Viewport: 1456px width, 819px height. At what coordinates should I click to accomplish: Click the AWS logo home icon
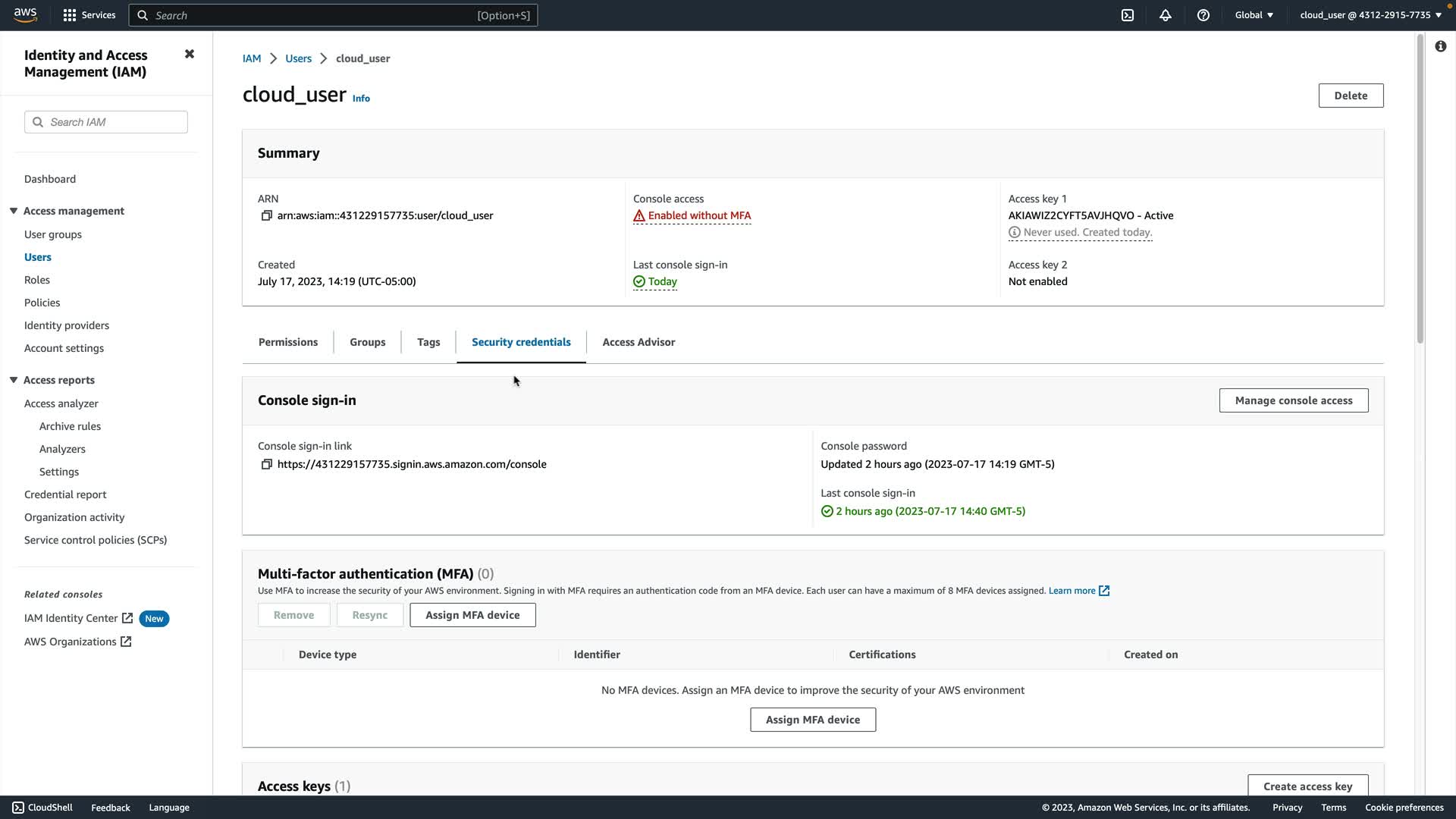click(x=25, y=15)
